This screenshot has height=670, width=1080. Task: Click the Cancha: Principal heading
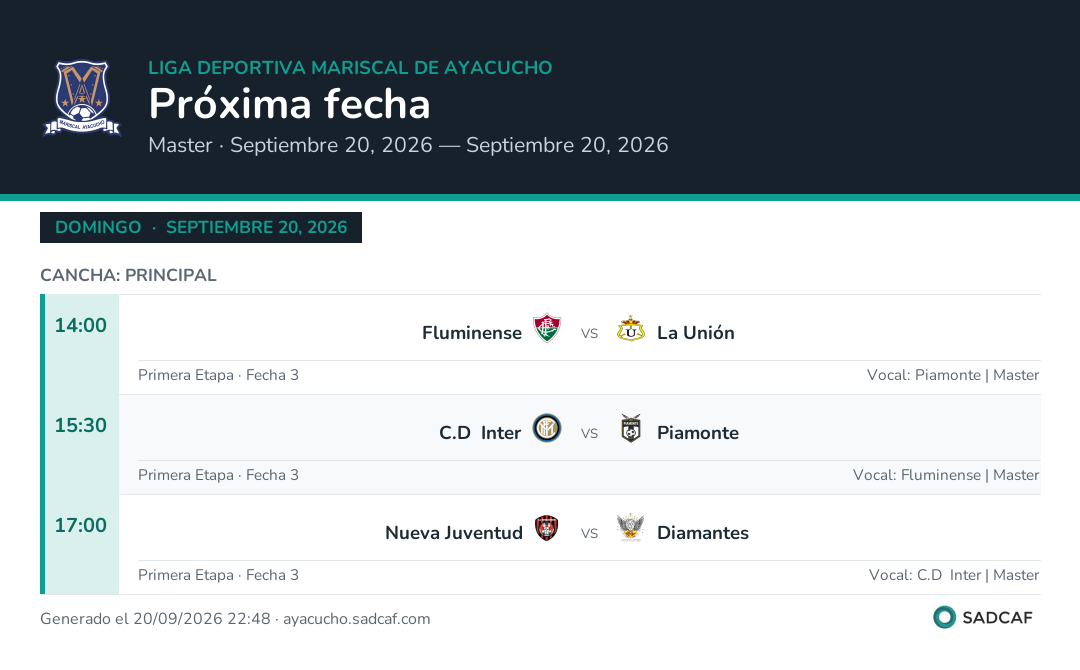[x=128, y=275]
